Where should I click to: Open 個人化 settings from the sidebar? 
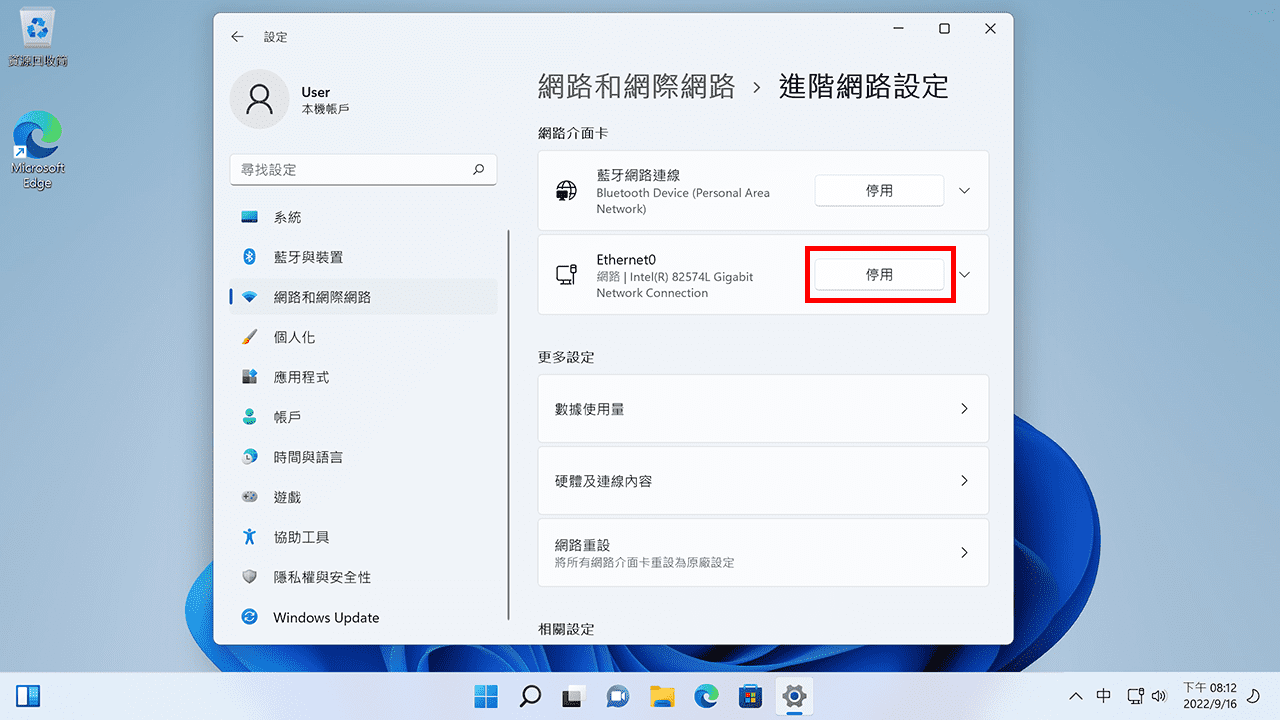tap(299, 336)
